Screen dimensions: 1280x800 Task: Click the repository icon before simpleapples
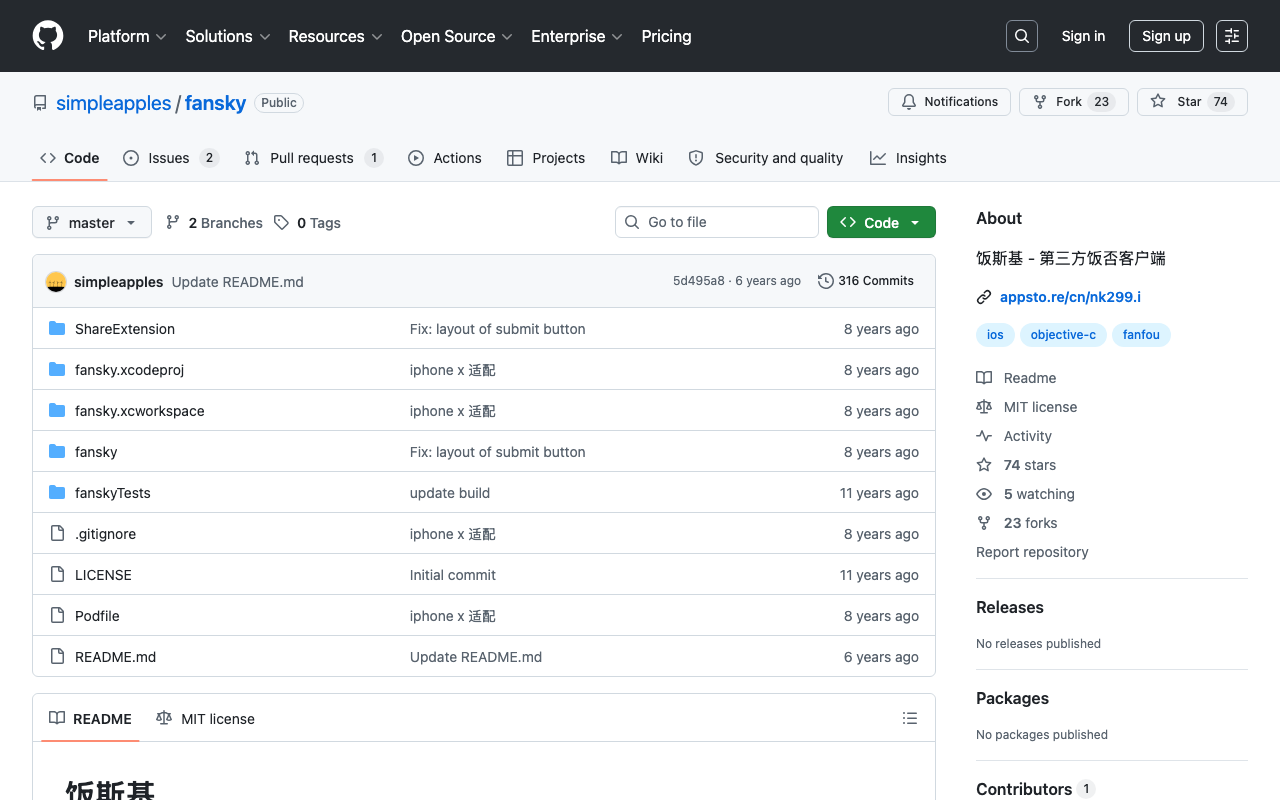point(40,103)
